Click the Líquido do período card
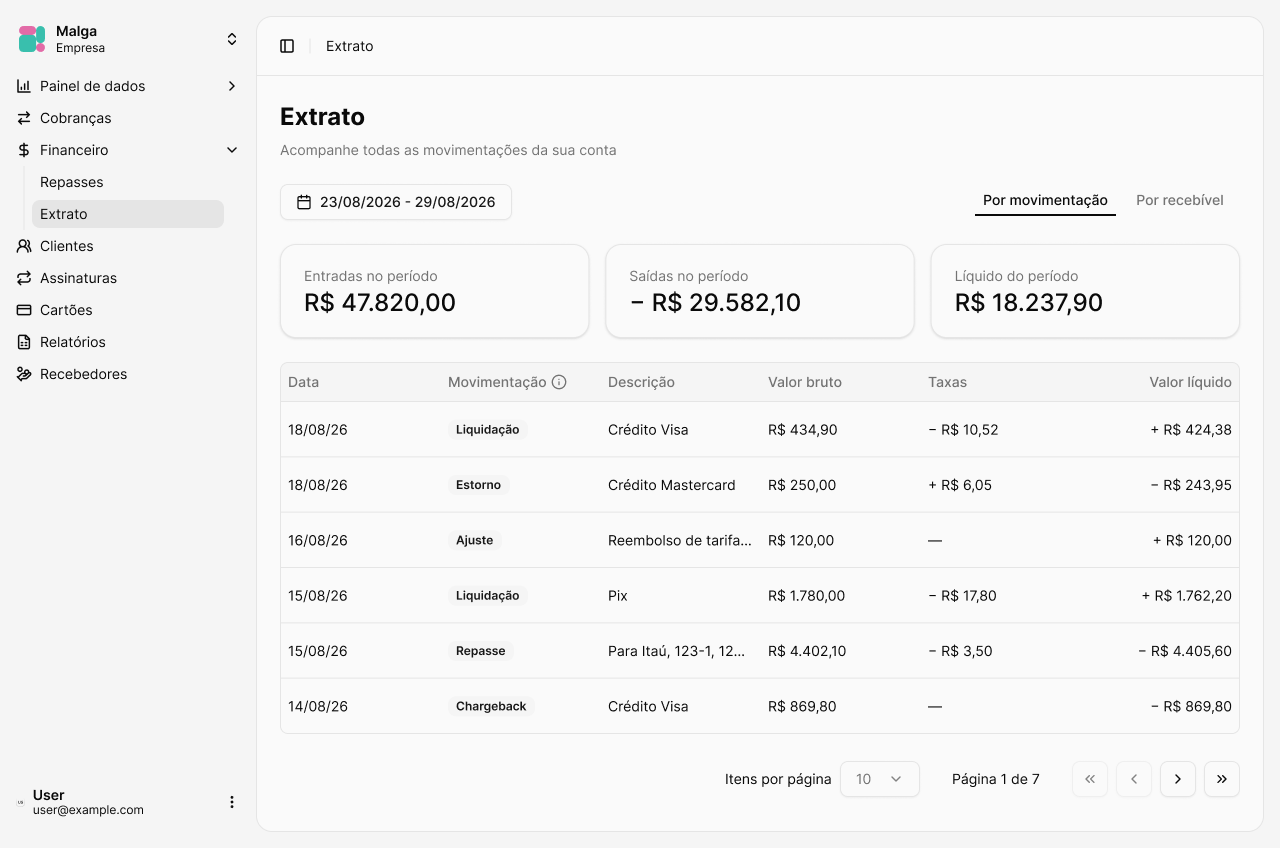This screenshot has width=1280, height=848. pyautogui.click(x=1085, y=291)
